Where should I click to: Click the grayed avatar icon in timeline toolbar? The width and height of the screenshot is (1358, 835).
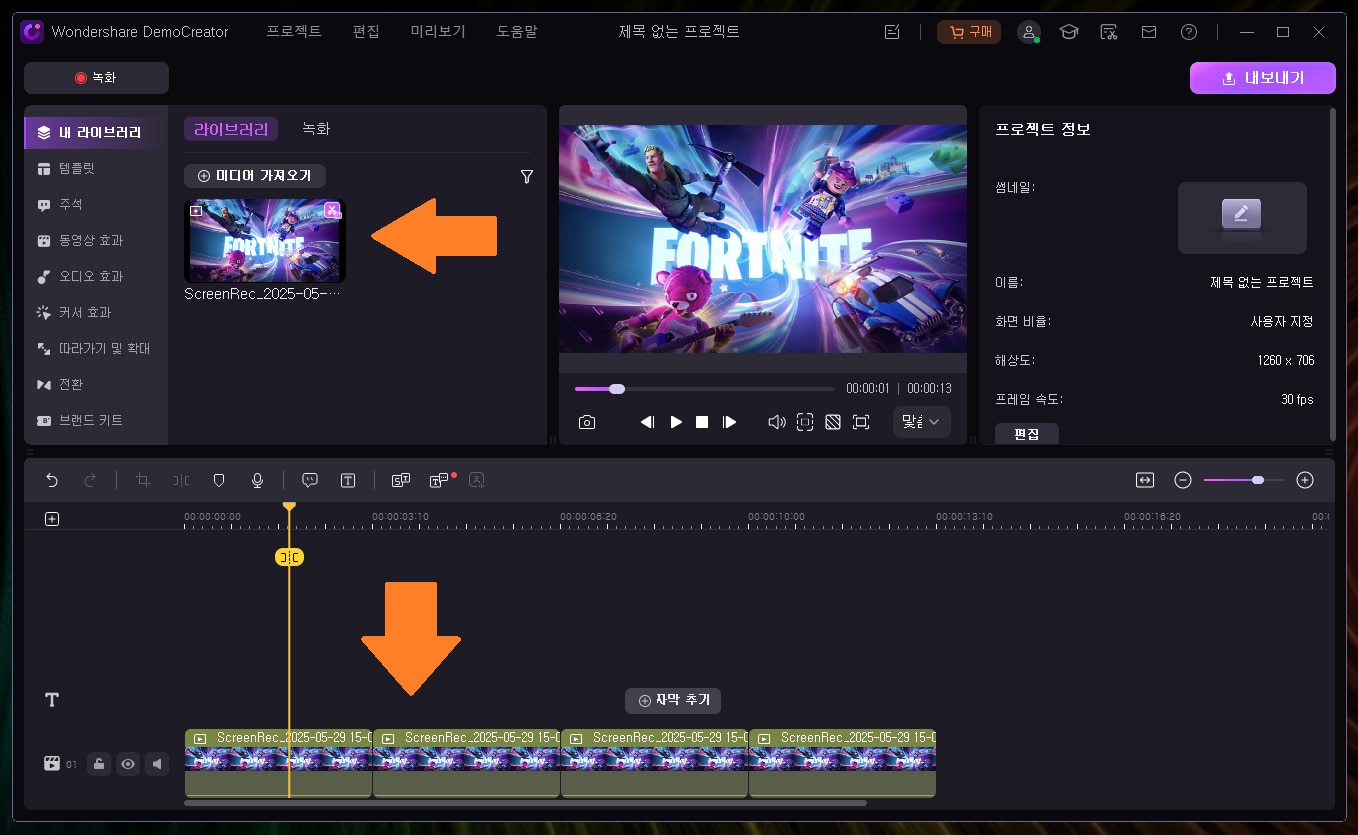click(477, 480)
